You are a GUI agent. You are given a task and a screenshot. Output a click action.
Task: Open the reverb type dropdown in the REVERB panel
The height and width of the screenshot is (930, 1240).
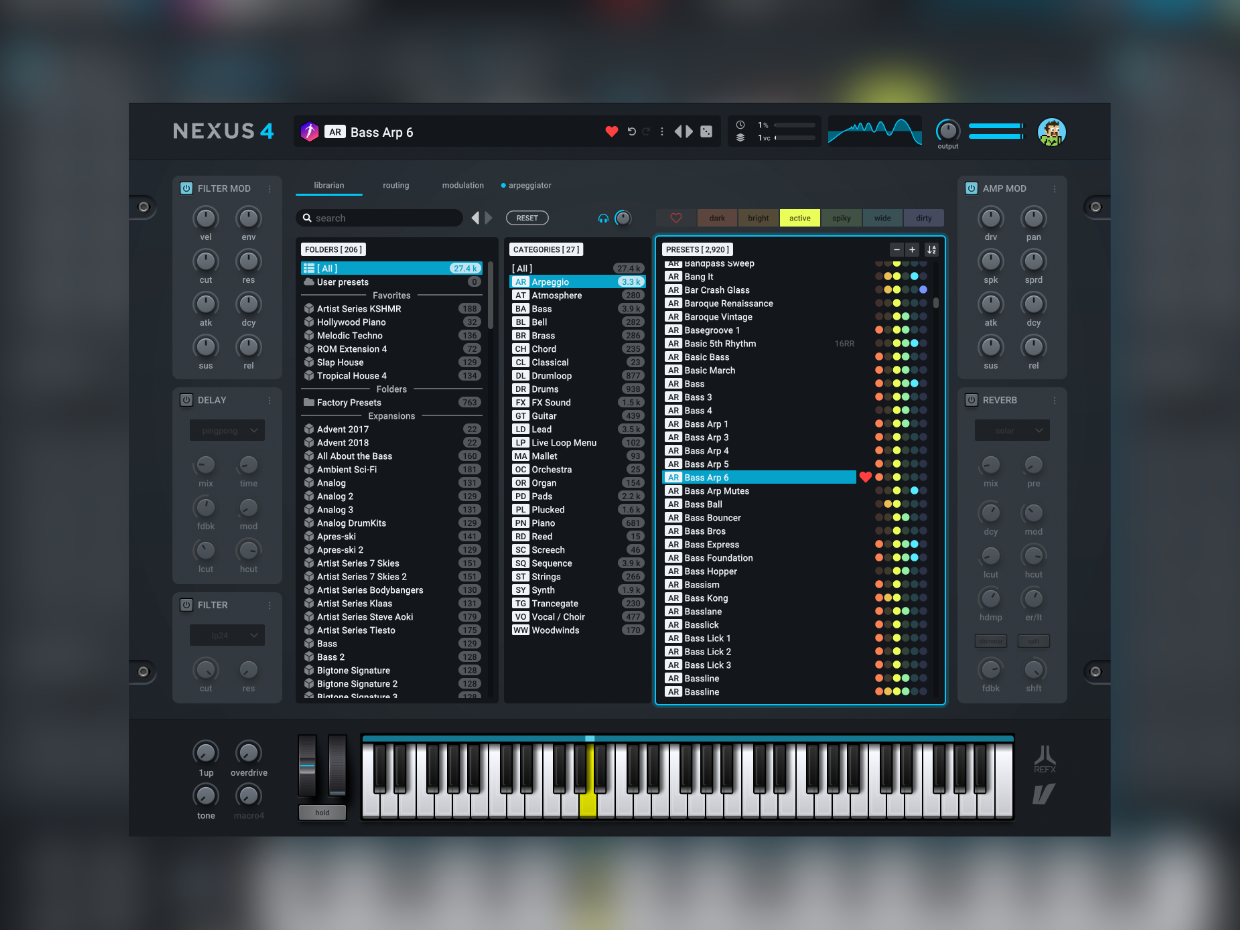1011,430
